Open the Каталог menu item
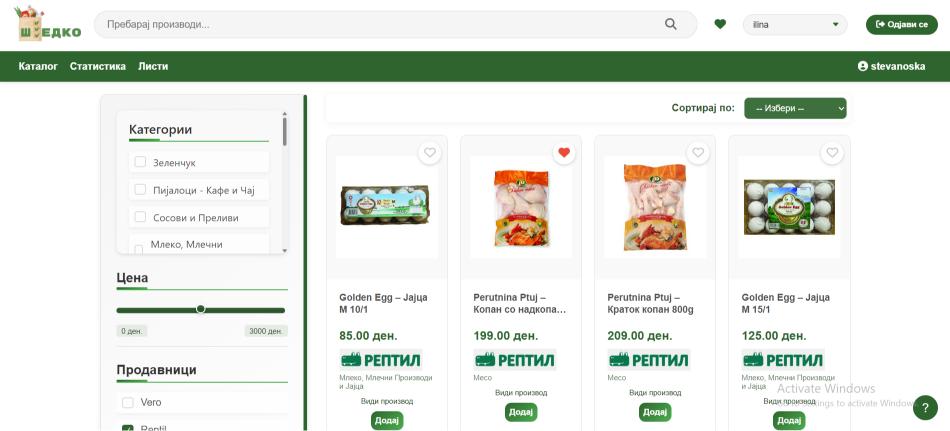The image size is (950, 431). click(x=38, y=66)
